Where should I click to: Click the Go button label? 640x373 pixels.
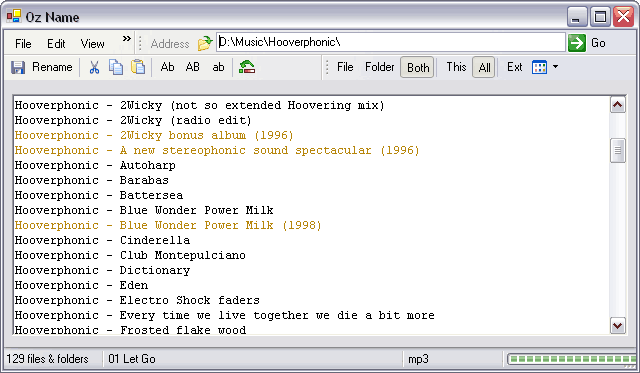click(598, 43)
